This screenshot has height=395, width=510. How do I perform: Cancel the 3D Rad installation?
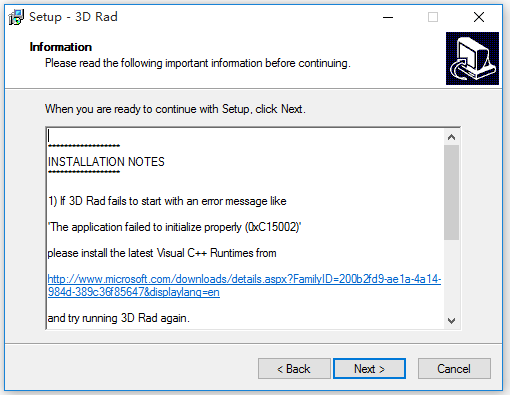tap(454, 369)
